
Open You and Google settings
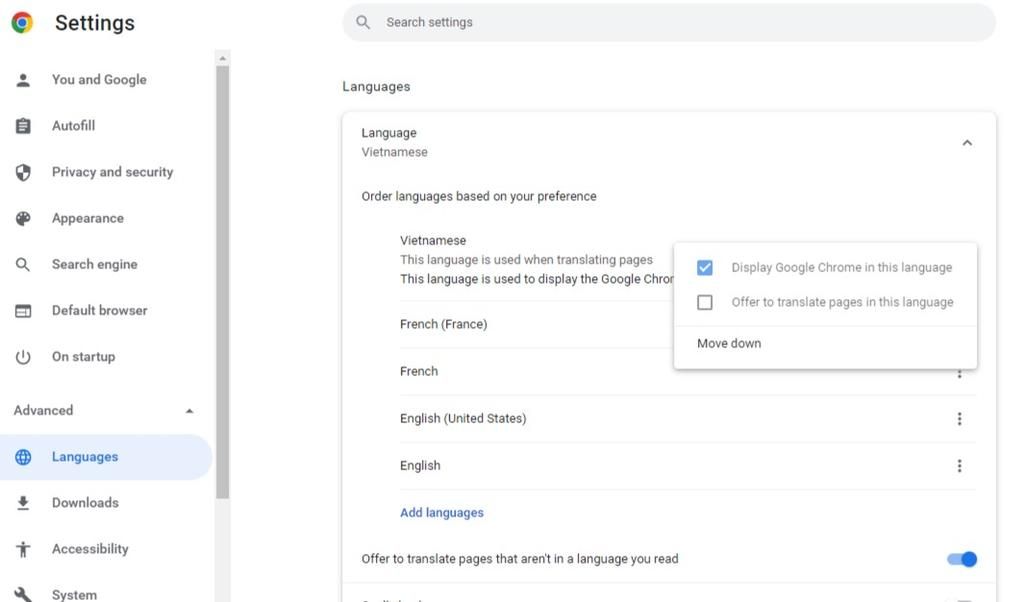[99, 80]
